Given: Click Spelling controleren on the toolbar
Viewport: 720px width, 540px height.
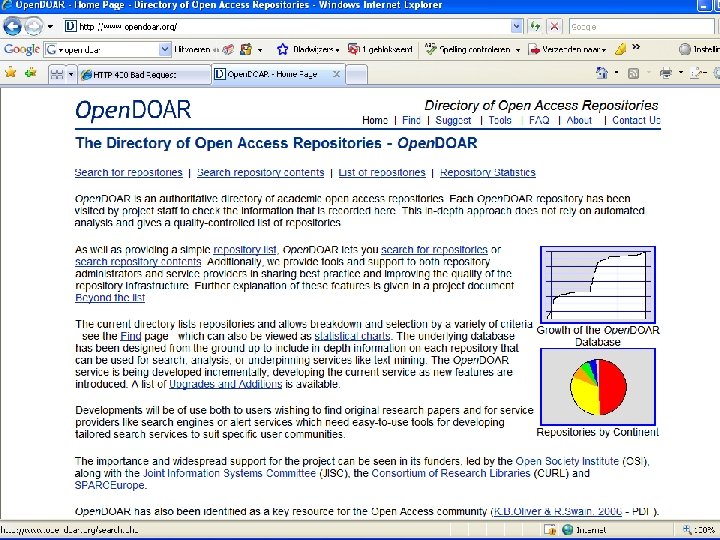Looking at the screenshot, I should (467, 49).
